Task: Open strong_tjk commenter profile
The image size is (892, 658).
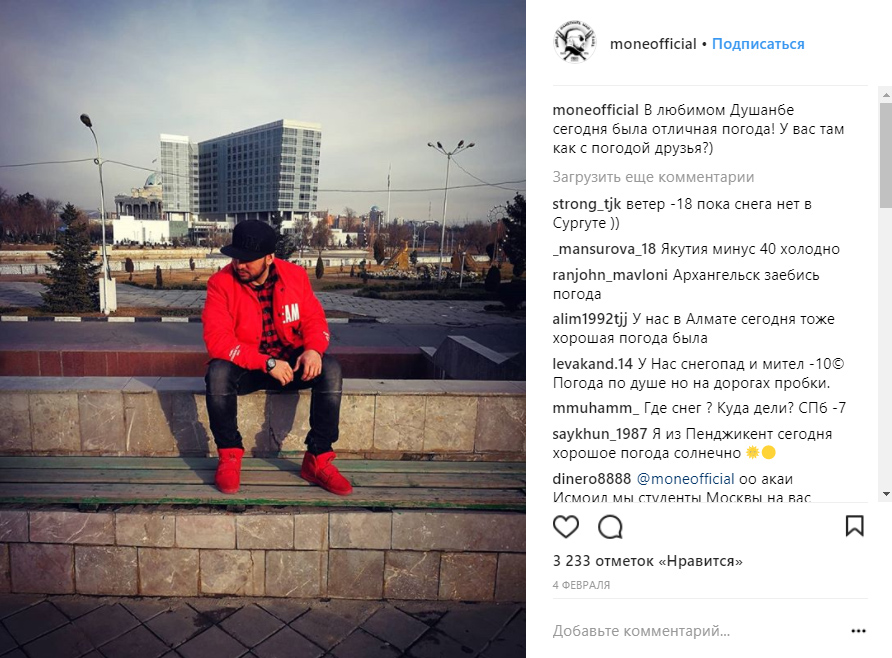Action: [x=586, y=204]
